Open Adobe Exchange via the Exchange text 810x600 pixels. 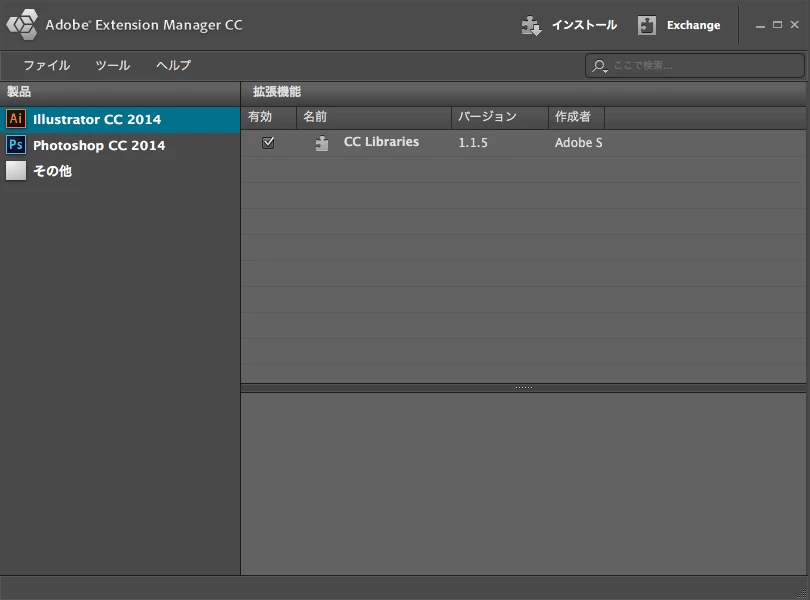(x=693, y=25)
